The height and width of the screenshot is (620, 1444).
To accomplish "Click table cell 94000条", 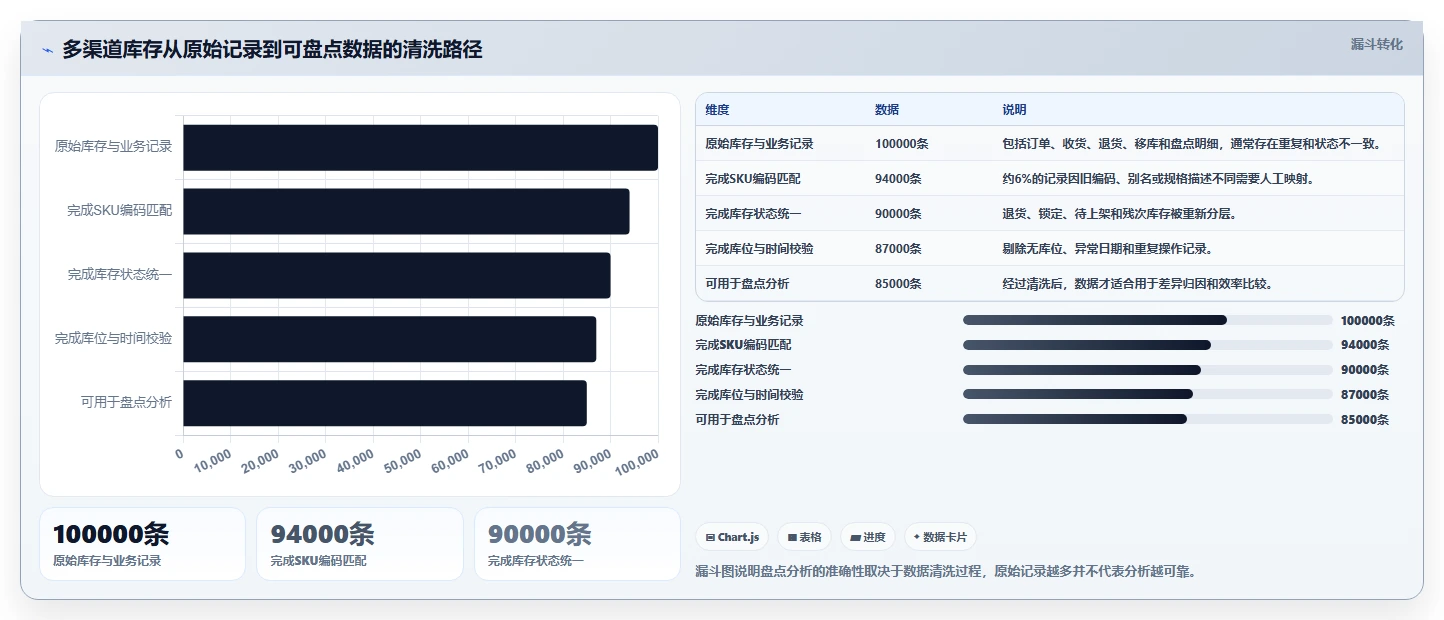I will [x=898, y=179].
